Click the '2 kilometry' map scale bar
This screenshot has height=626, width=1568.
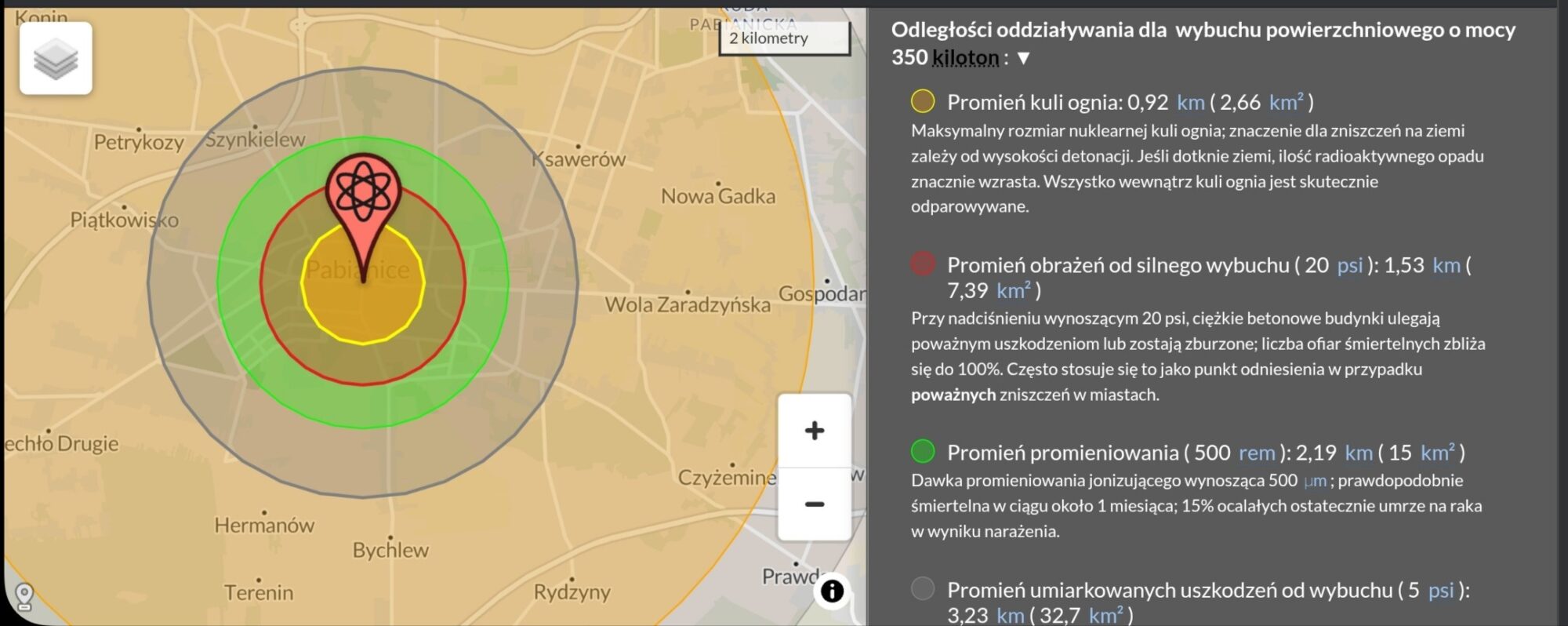click(x=785, y=38)
